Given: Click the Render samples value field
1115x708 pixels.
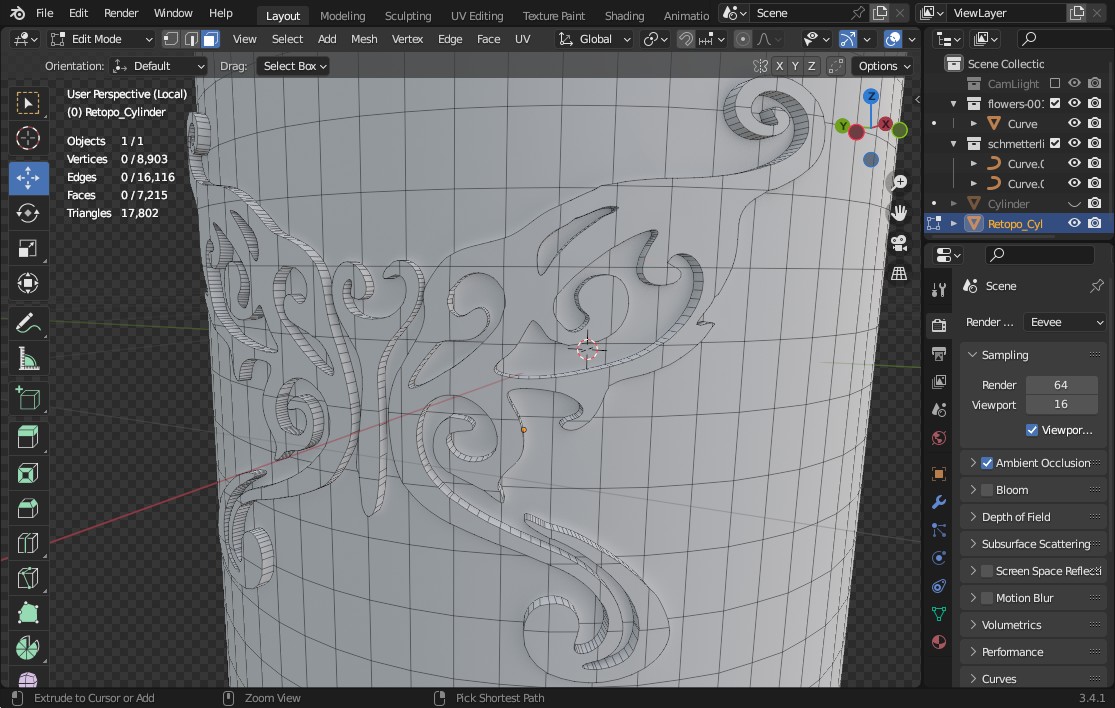Looking at the screenshot, I should [x=1060, y=385].
